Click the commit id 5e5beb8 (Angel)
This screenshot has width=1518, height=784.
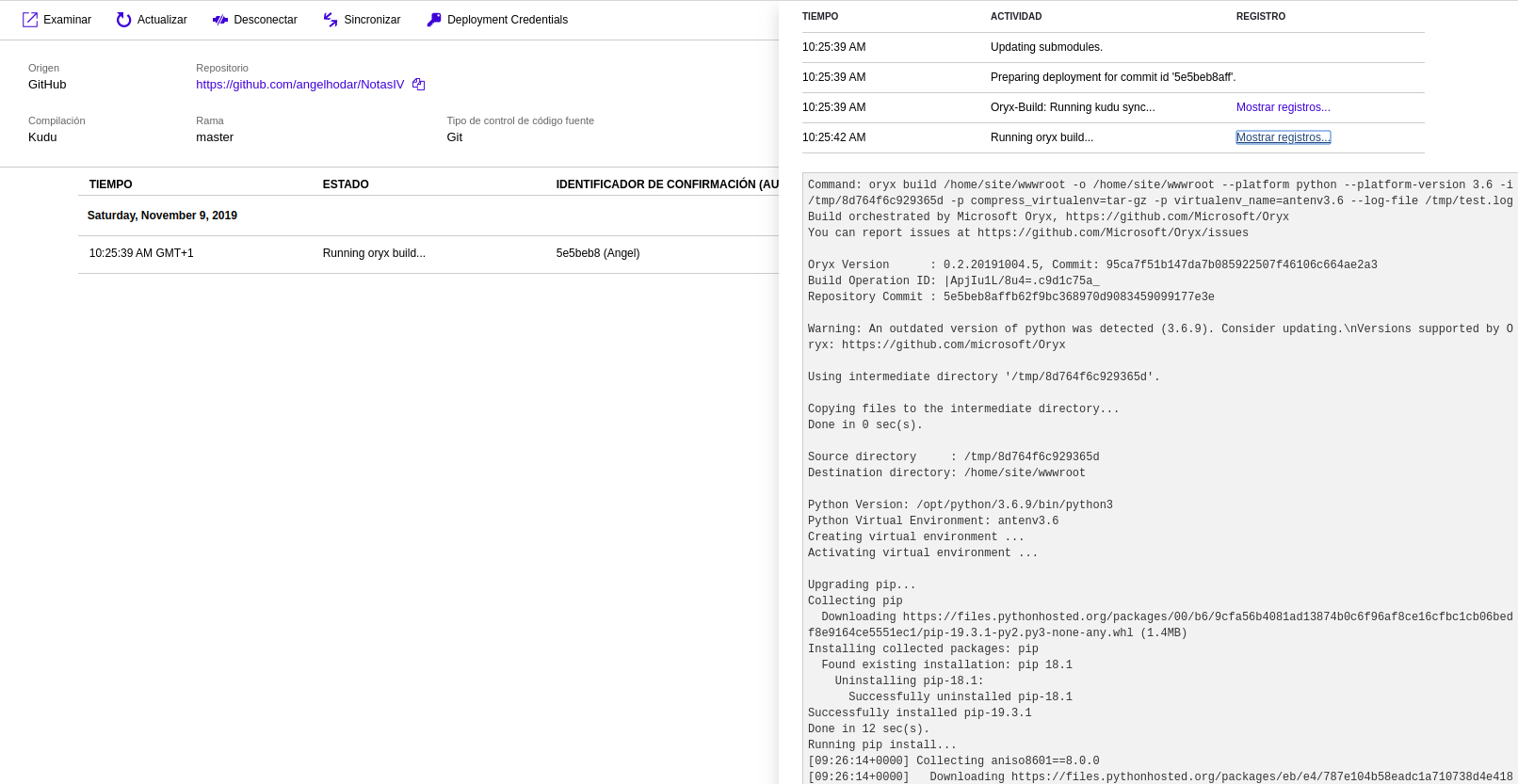(598, 253)
